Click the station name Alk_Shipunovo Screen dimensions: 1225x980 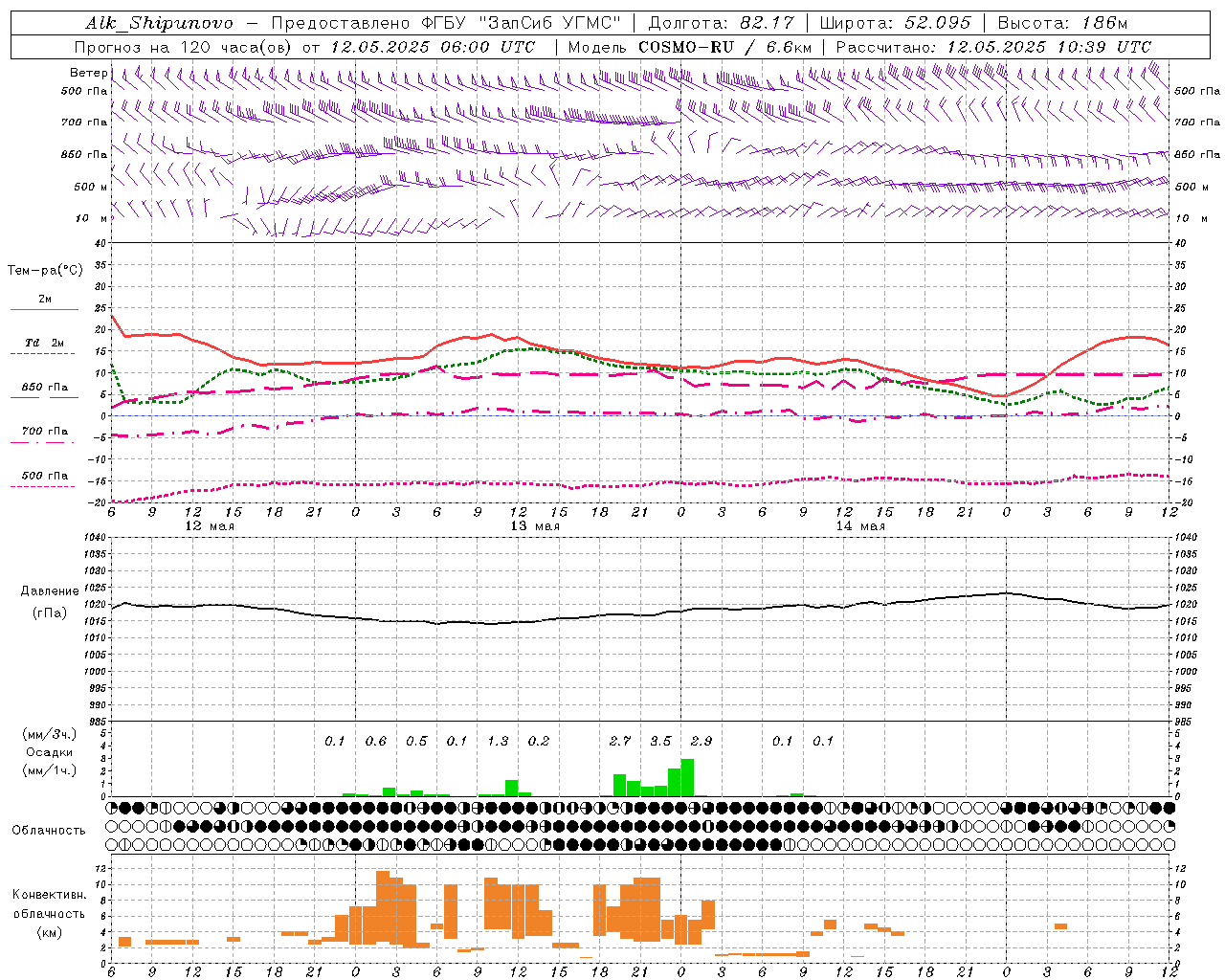(x=159, y=23)
